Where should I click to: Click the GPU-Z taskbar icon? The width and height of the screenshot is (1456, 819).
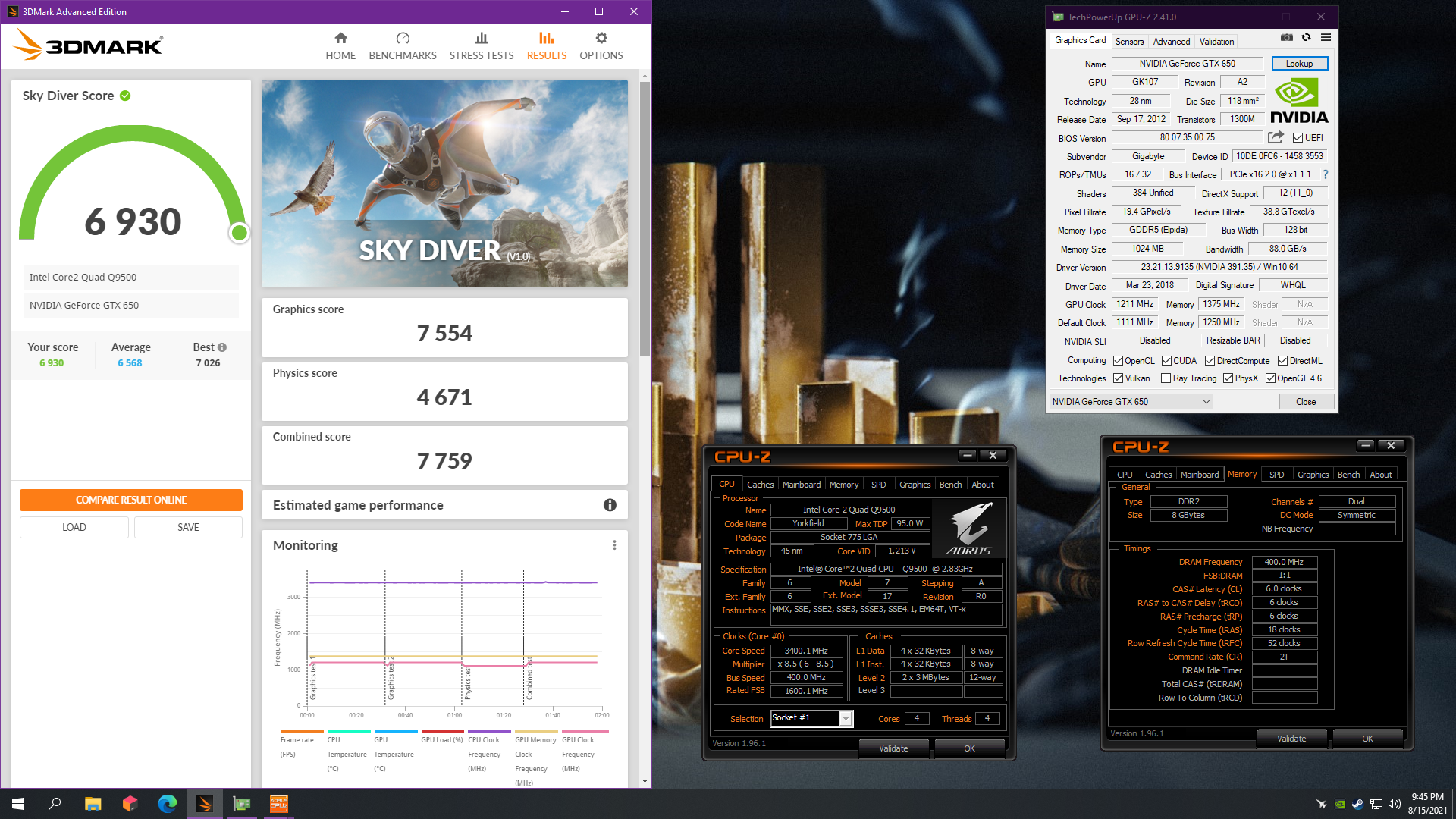(242, 804)
